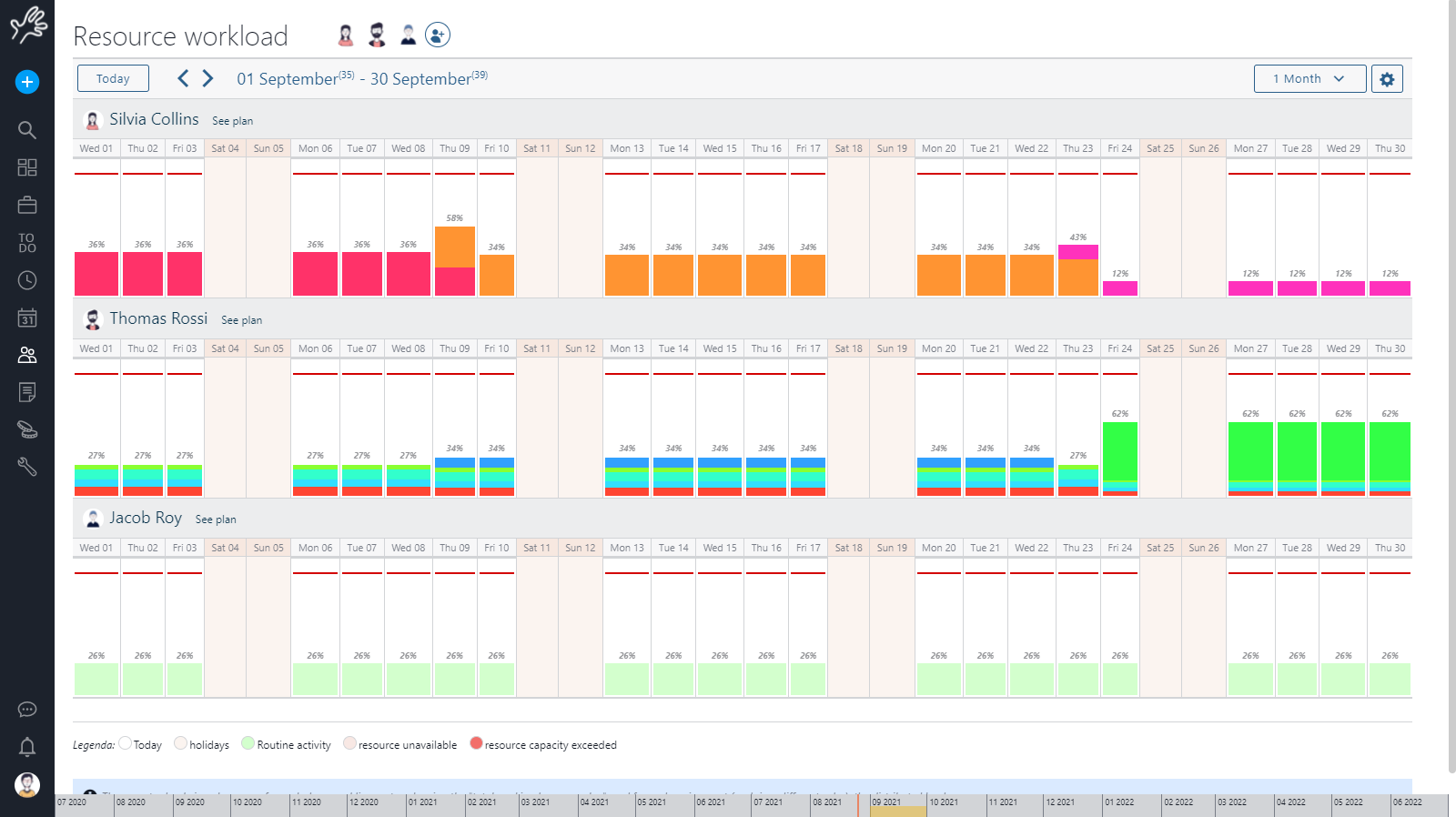The width and height of the screenshot is (1456, 817).
Task: Open the timesheet clock icon
Action: (x=27, y=280)
